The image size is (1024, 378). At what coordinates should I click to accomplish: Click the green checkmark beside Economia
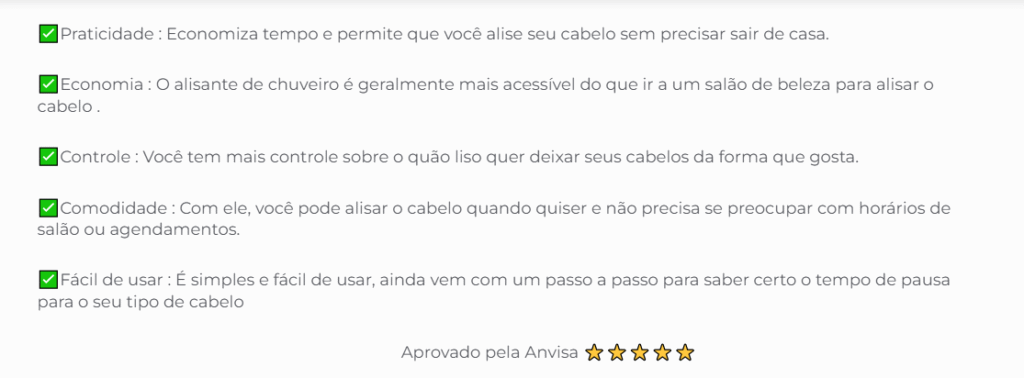point(48,85)
